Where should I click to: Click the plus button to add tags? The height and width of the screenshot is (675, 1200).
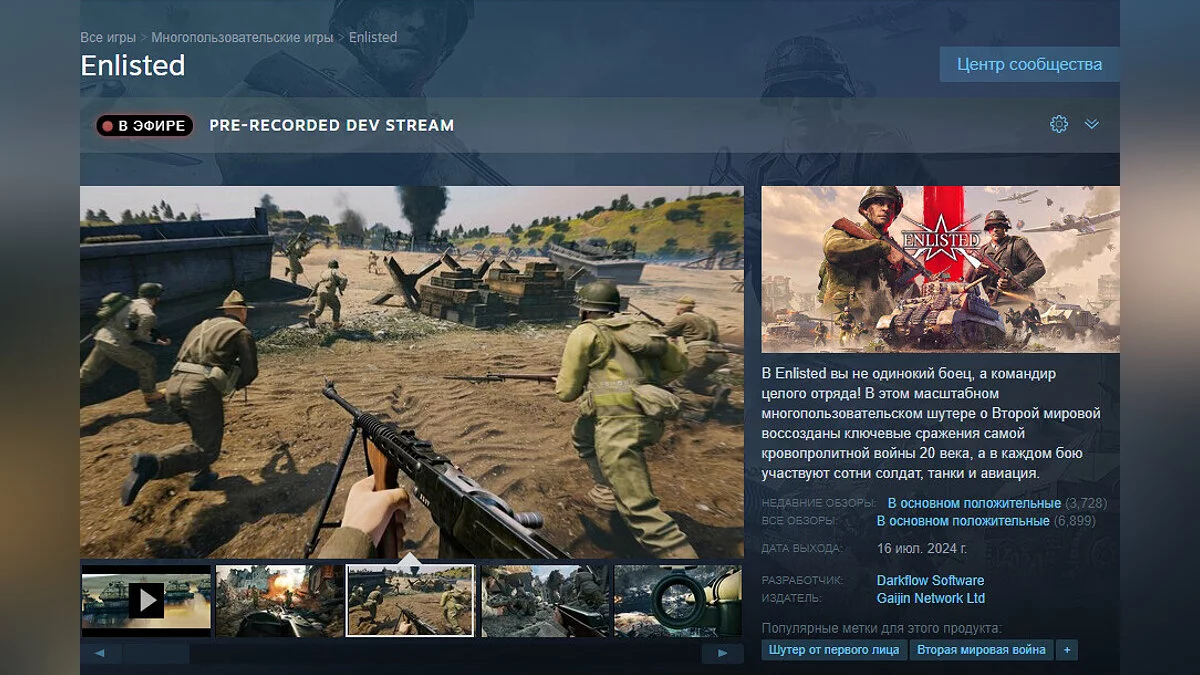point(1067,650)
